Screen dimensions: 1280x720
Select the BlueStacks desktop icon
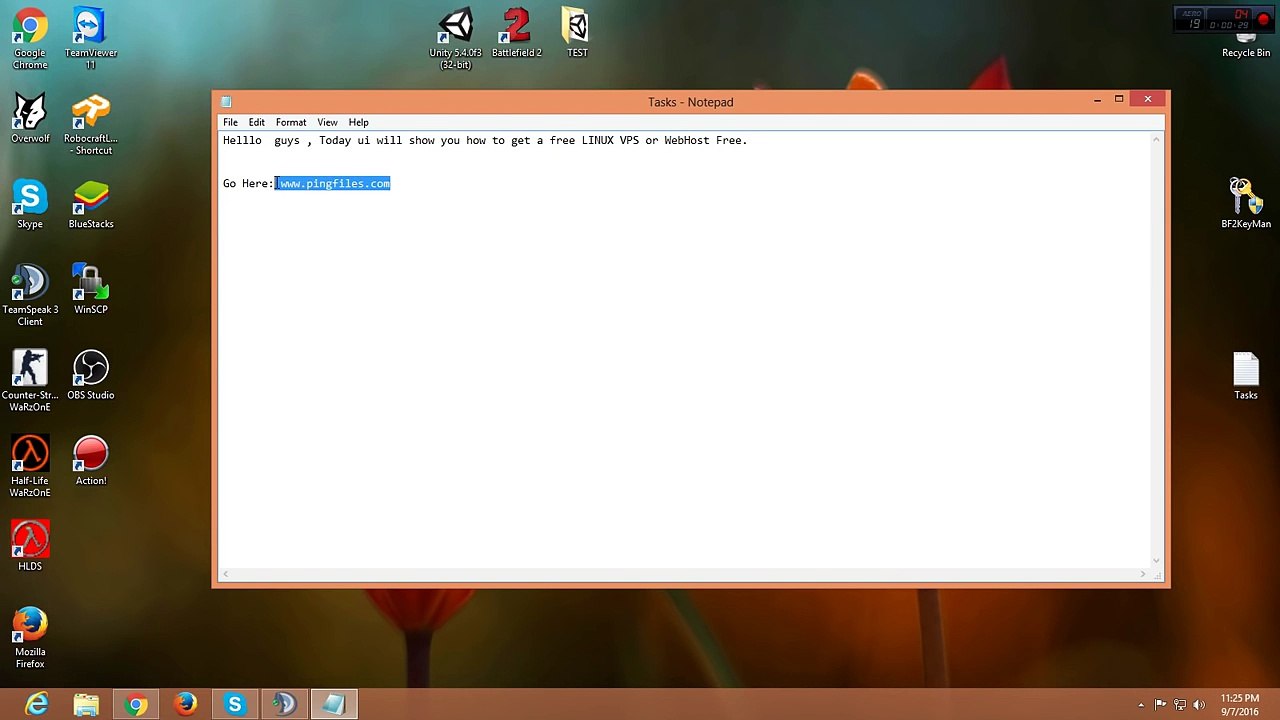pyautogui.click(x=91, y=204)
